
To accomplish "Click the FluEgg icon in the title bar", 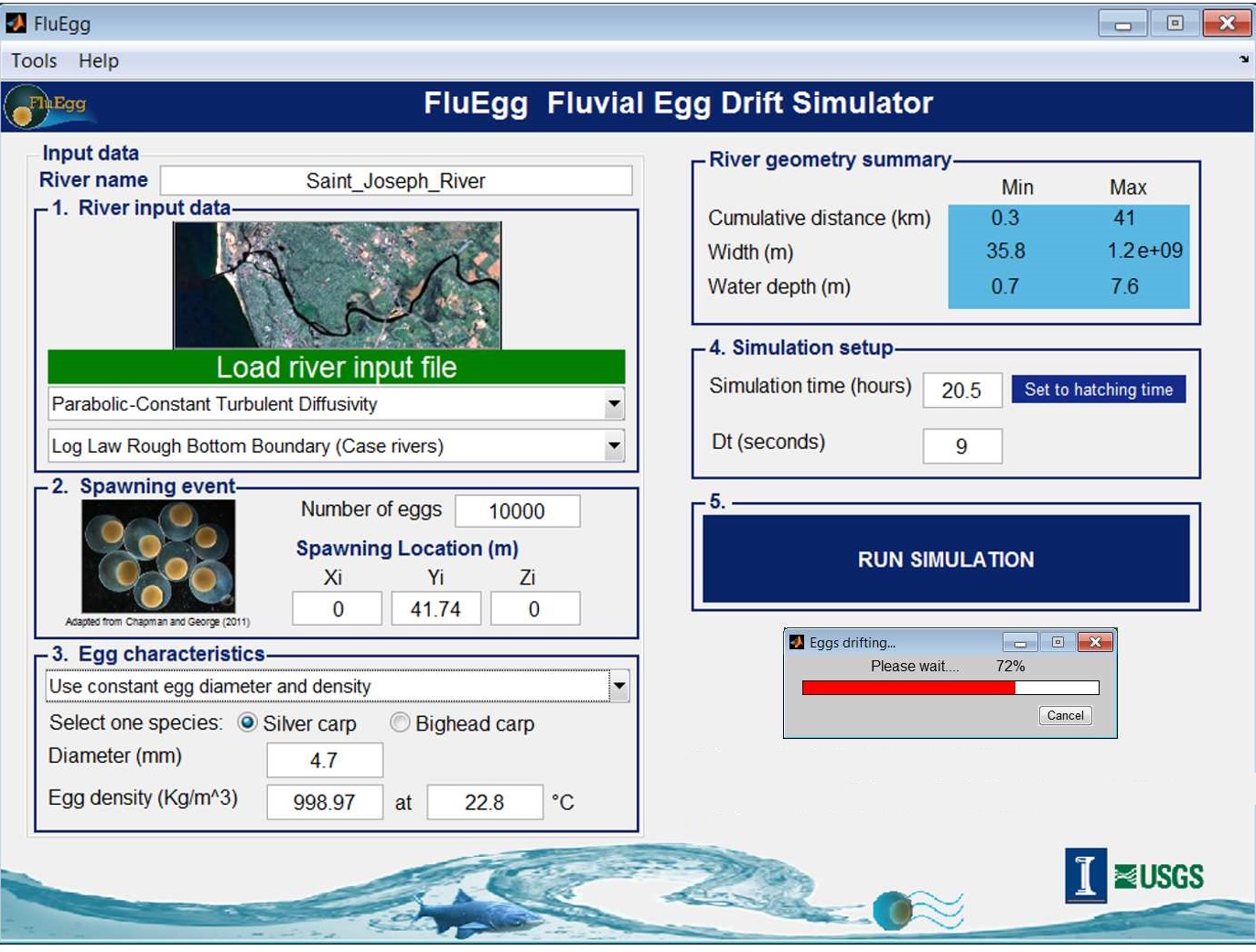I will click(15, 23).
